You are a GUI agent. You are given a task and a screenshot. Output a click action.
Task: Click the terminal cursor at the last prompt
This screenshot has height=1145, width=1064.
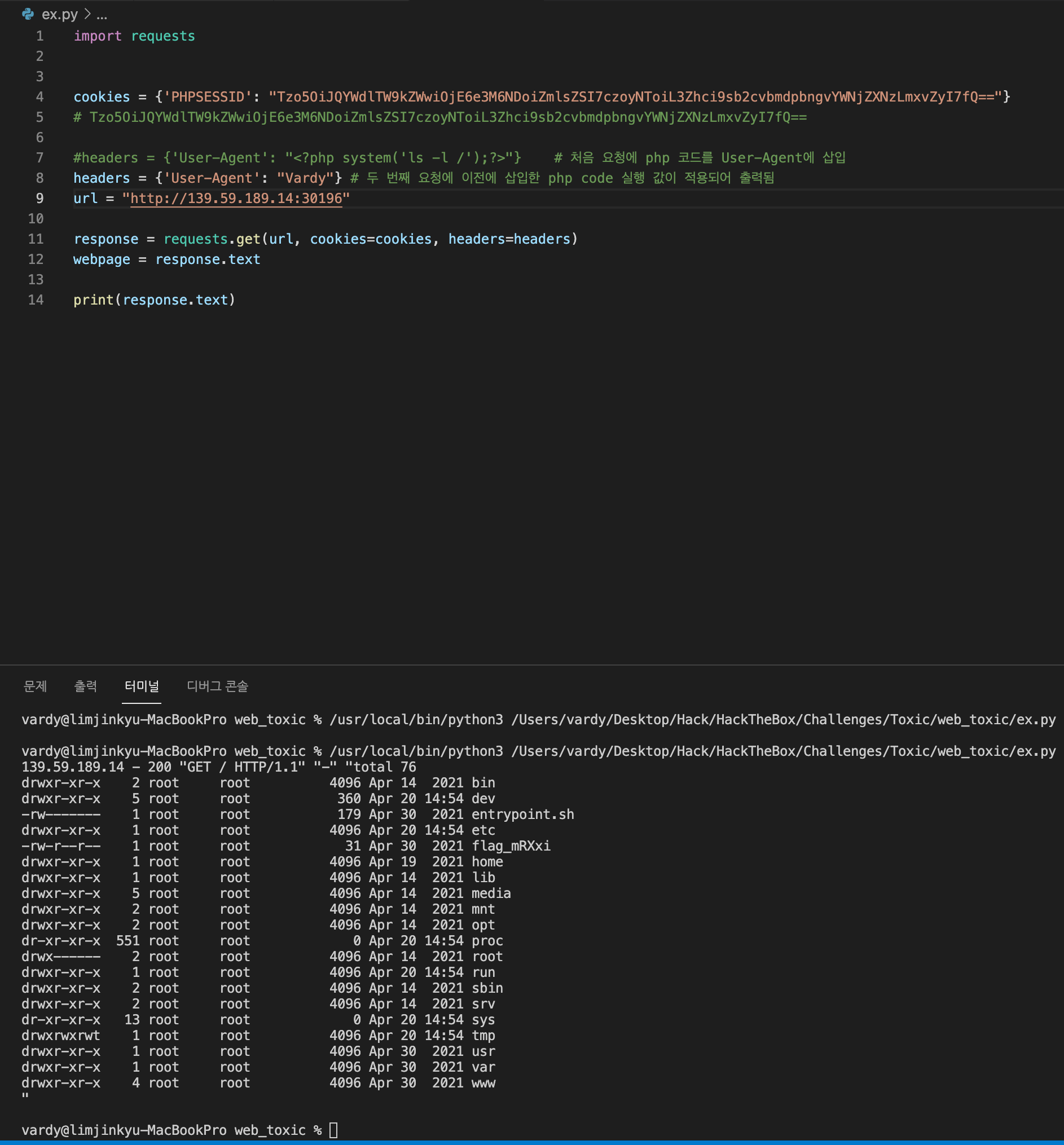(333, 1129)
